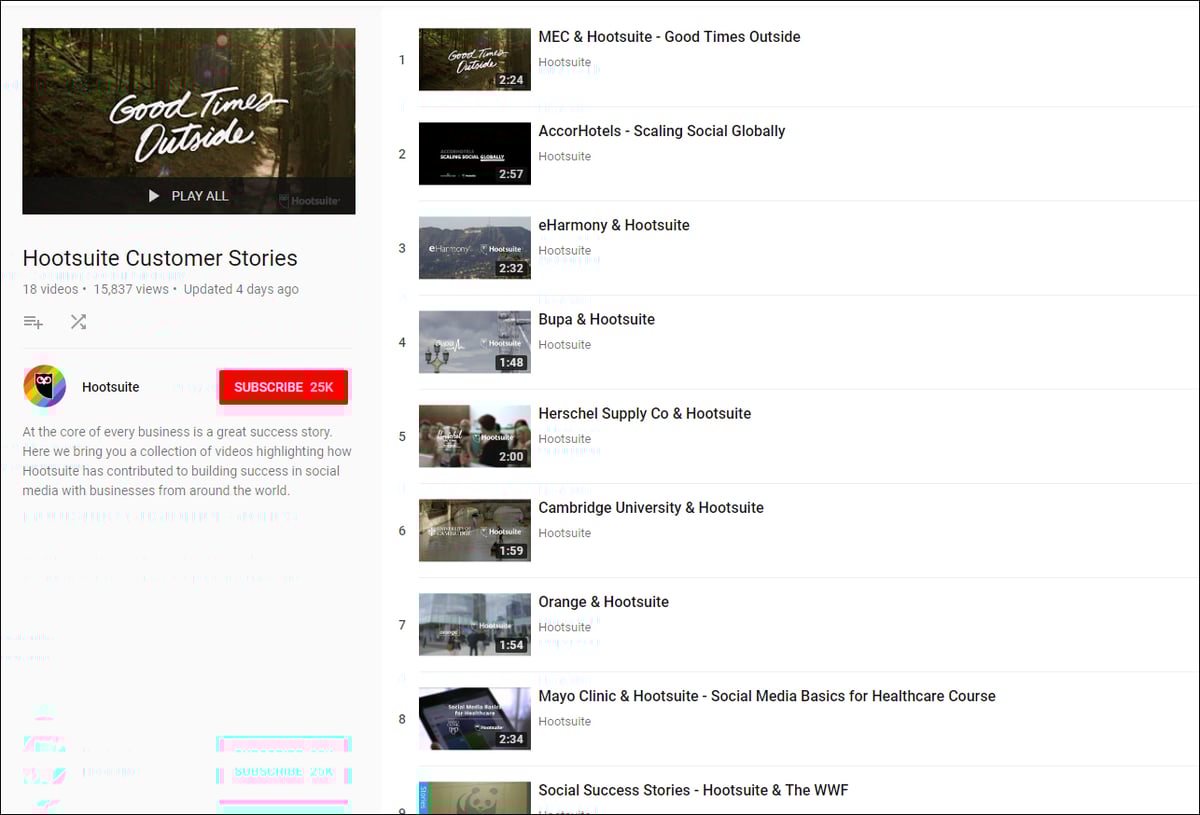
Task: Open 'Social Success Stories - Hootsuite & The WWF'
Action: (x=693, y=789)
